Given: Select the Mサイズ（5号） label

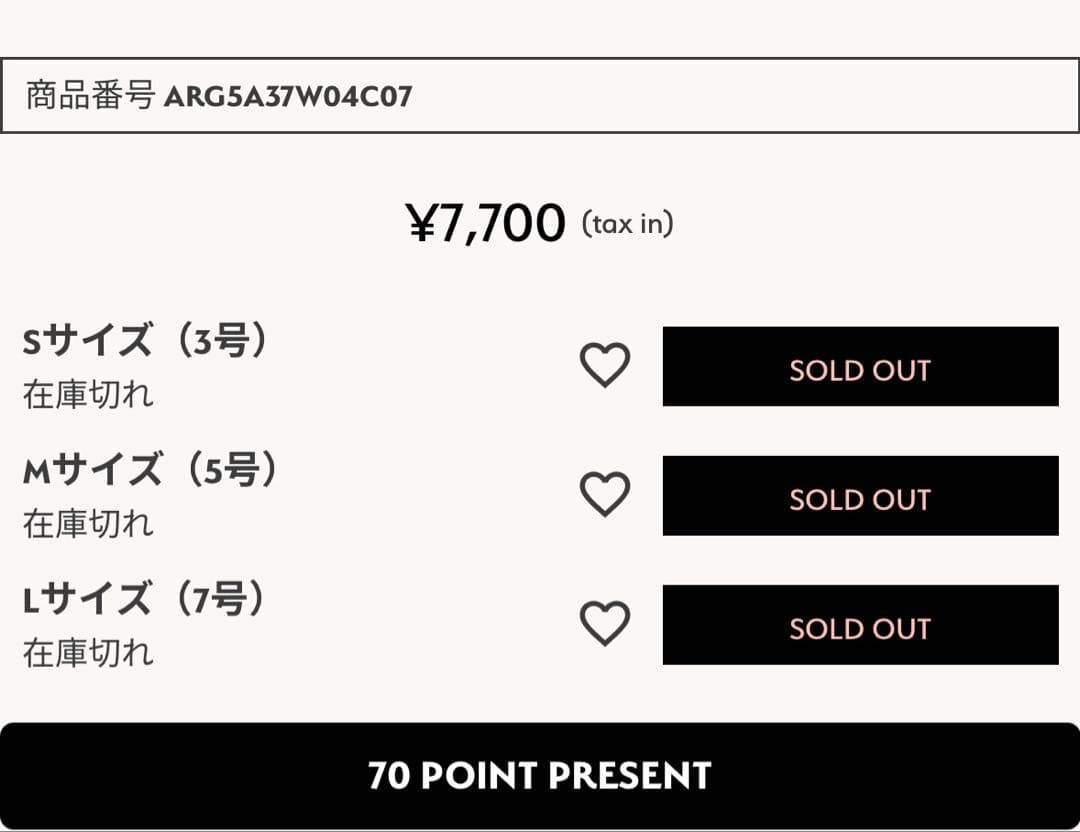Looking at the screenshot, I should click(150, 470).
